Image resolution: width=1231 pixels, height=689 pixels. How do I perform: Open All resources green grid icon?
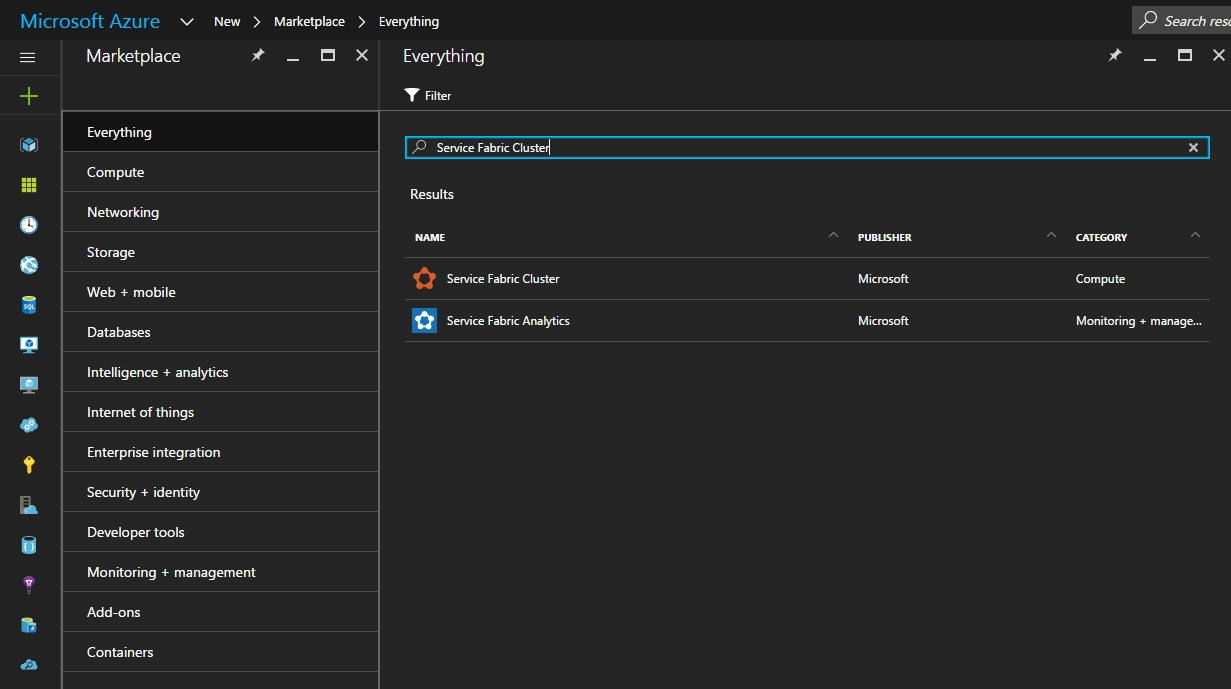29,185
